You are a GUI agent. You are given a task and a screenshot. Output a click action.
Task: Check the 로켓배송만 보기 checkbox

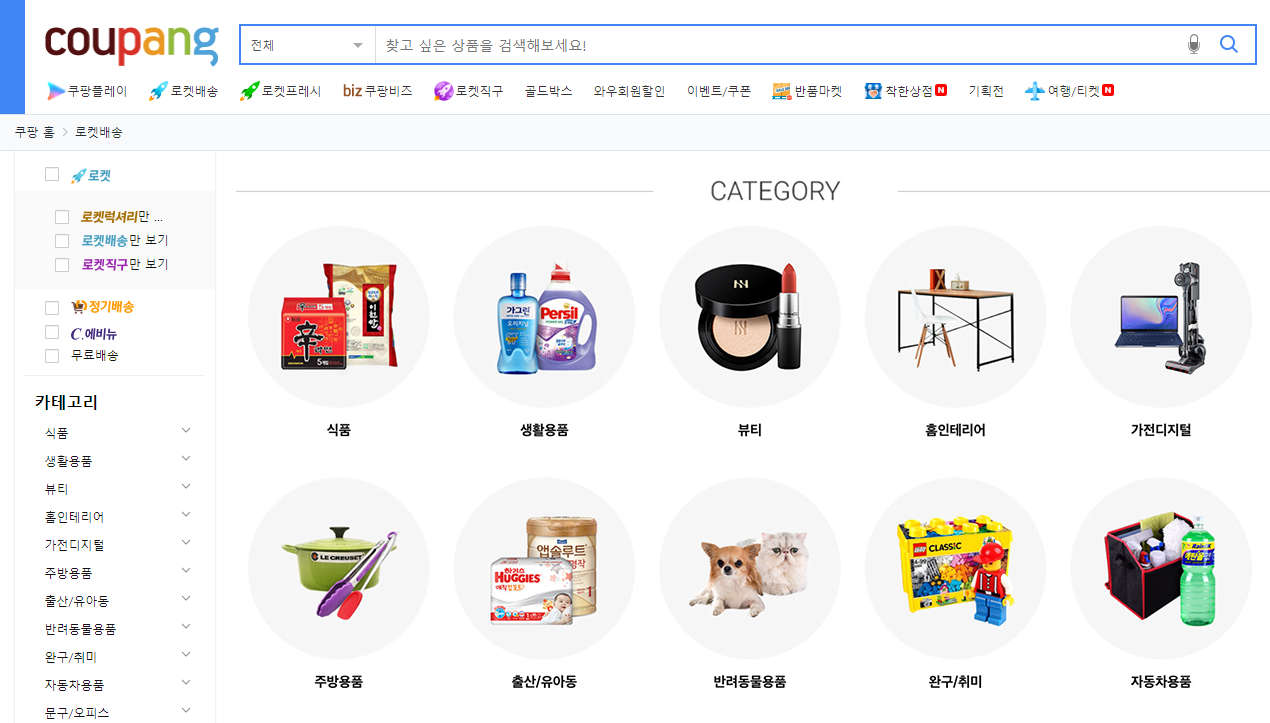[62, 241]
